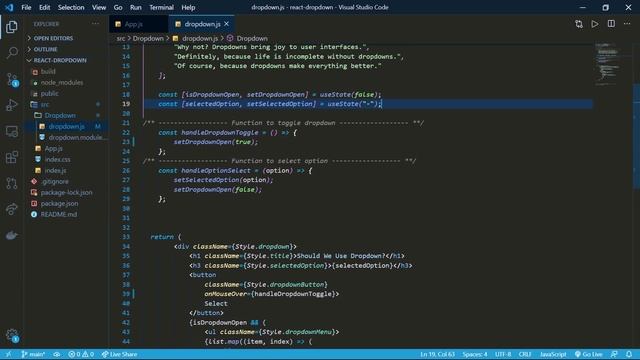
Task: Open the Terminal menu
Action: click(161, 7)
